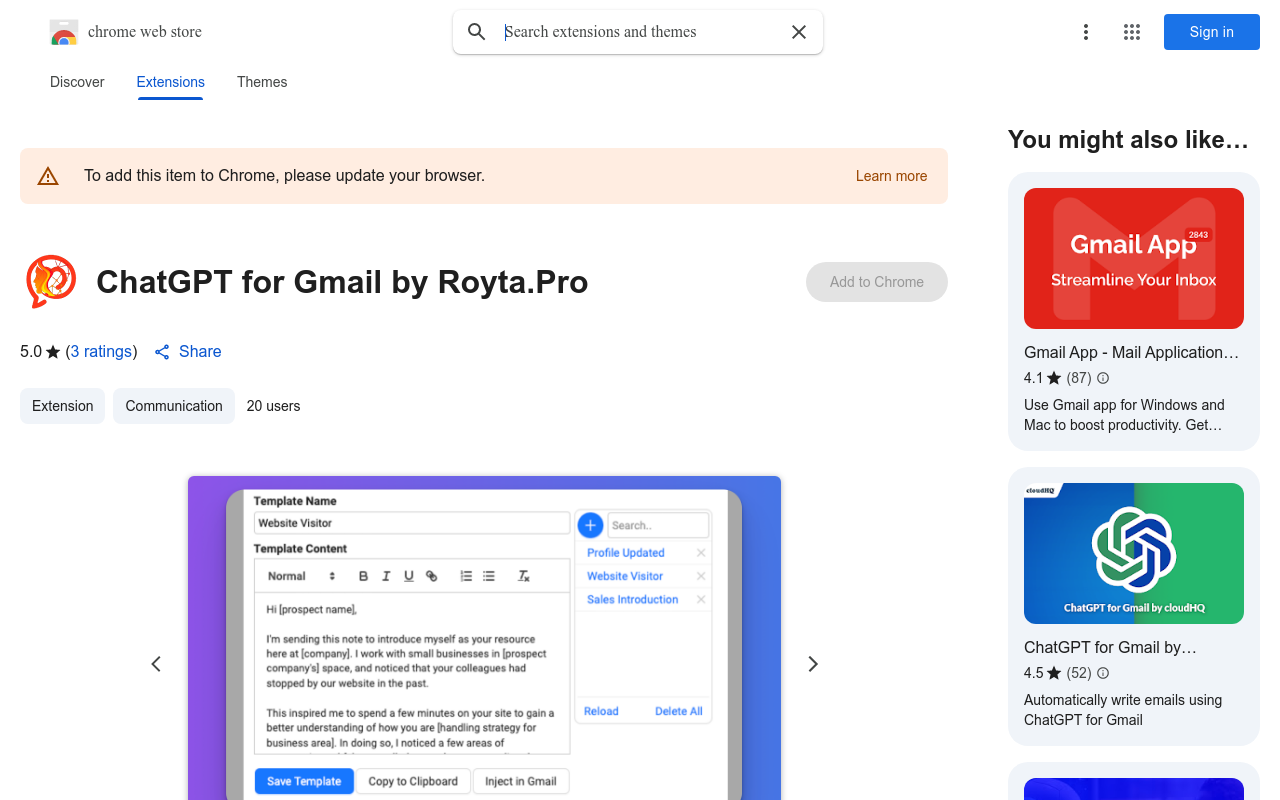Viewport: 1280px width, 800px height.
Task: Click the Chrome Web Store logo
Action: (64, 32)
